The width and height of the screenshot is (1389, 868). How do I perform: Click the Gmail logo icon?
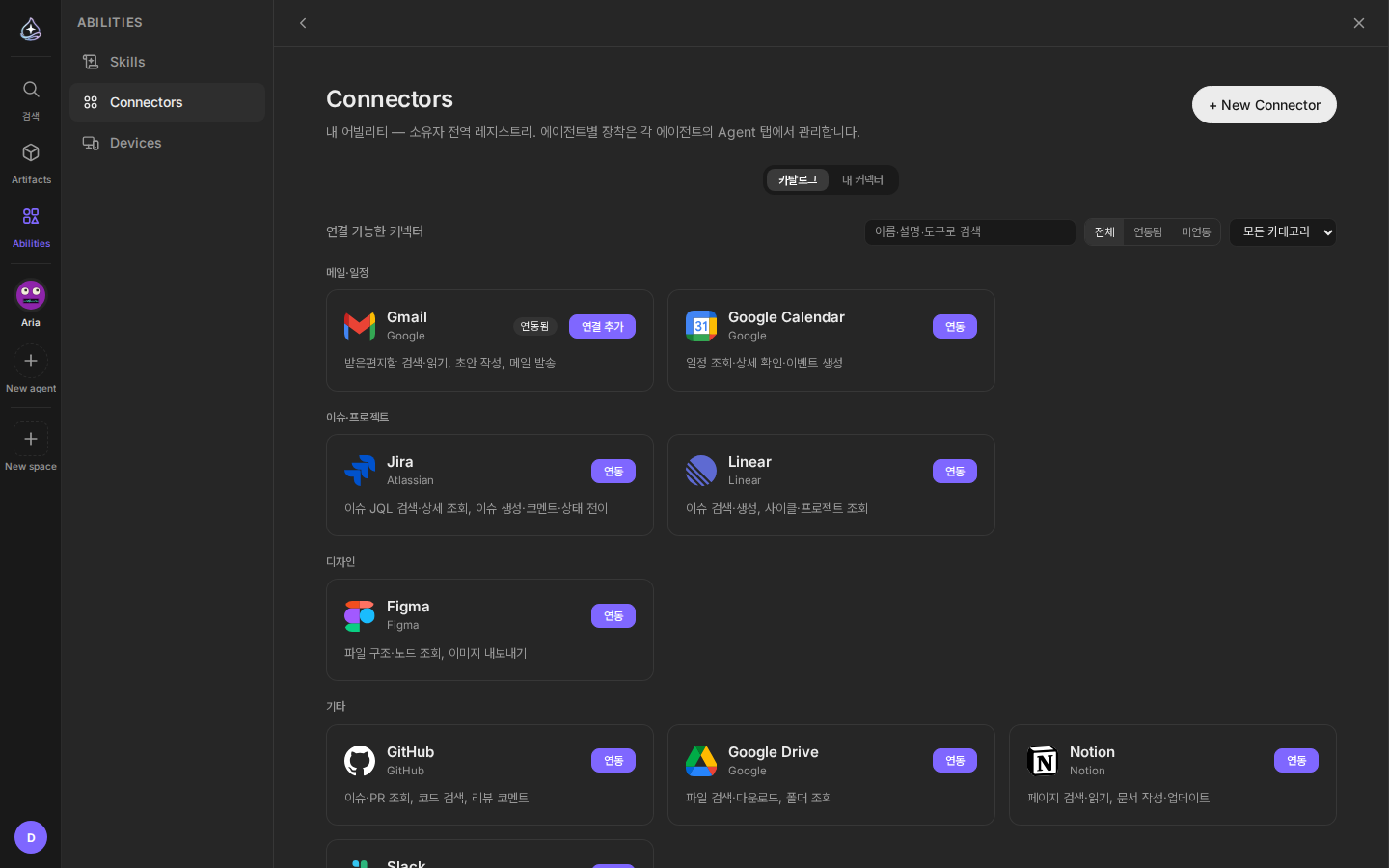point(360,326)
